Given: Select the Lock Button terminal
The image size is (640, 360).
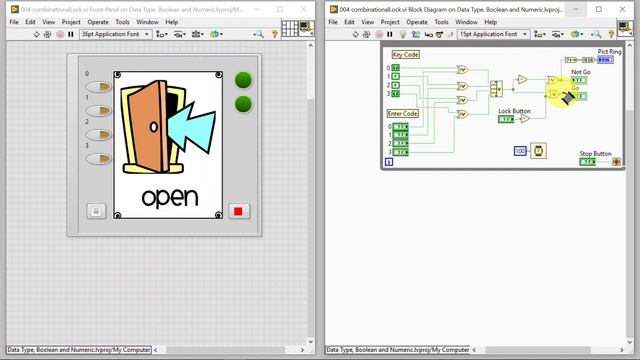Looking at the screenshot, I should pos(506,119).
